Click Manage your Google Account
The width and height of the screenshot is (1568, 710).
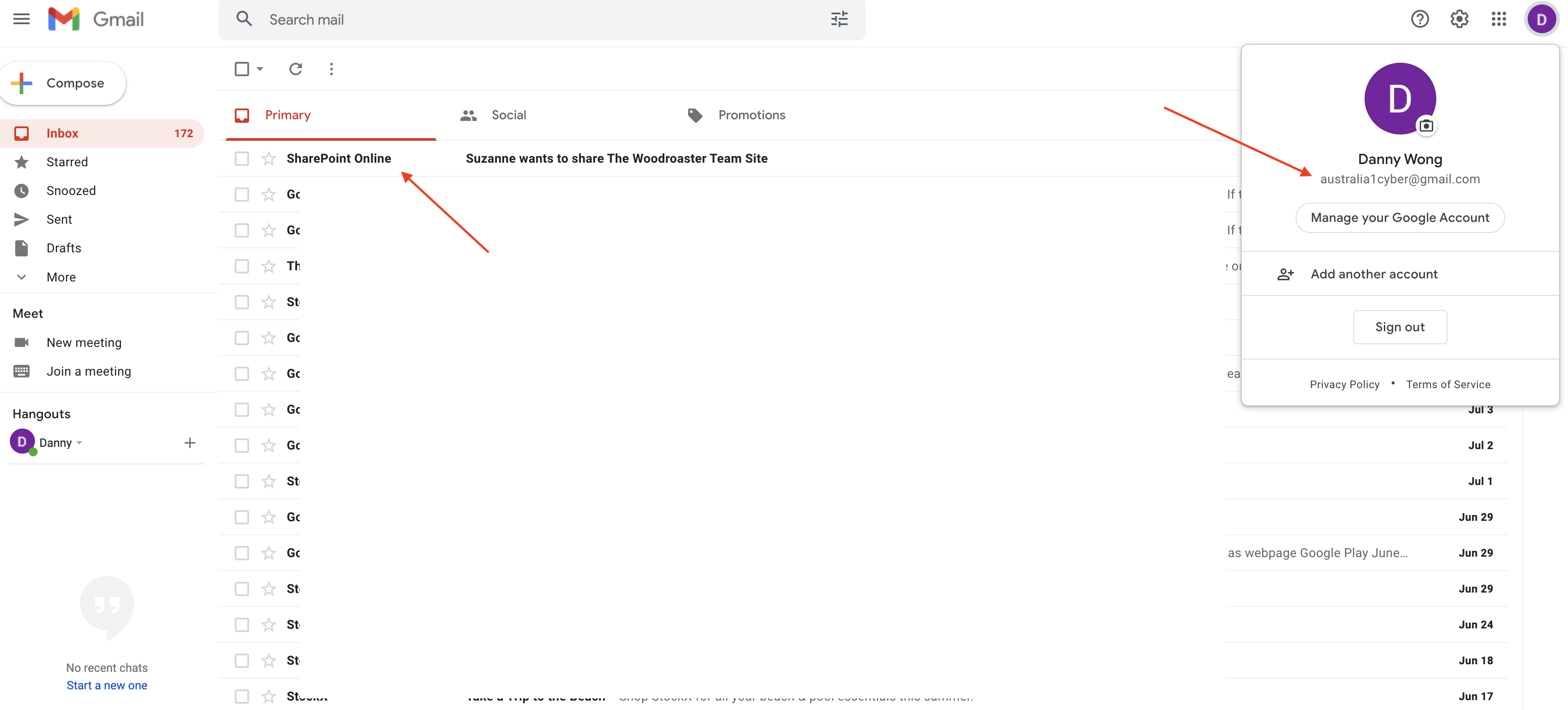[1400, 217]
